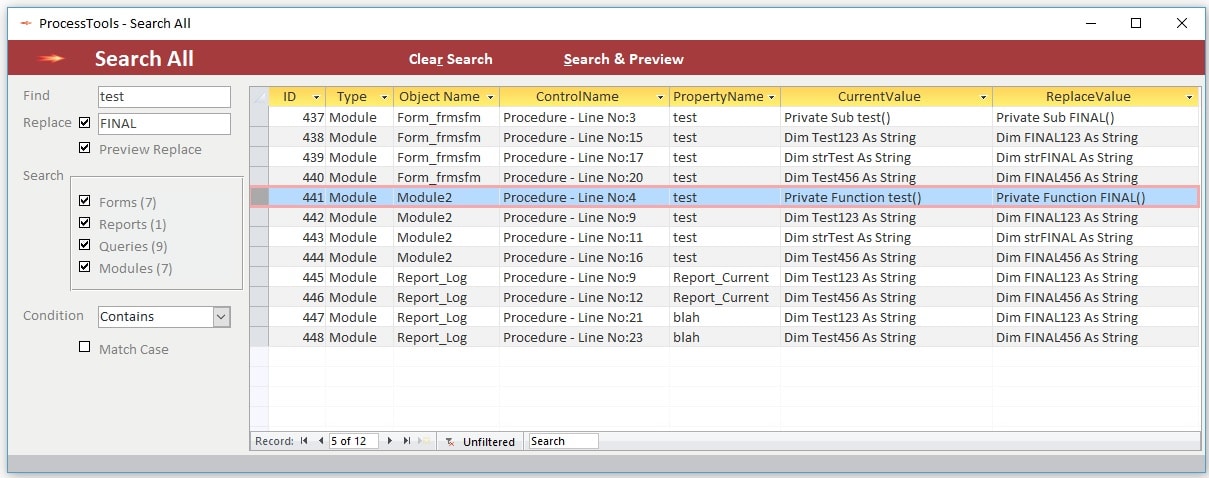This screenshot has height=478, width=1209.
Task: Click 'Dim strTest As String' in row 439
Action: coord(886,157)
